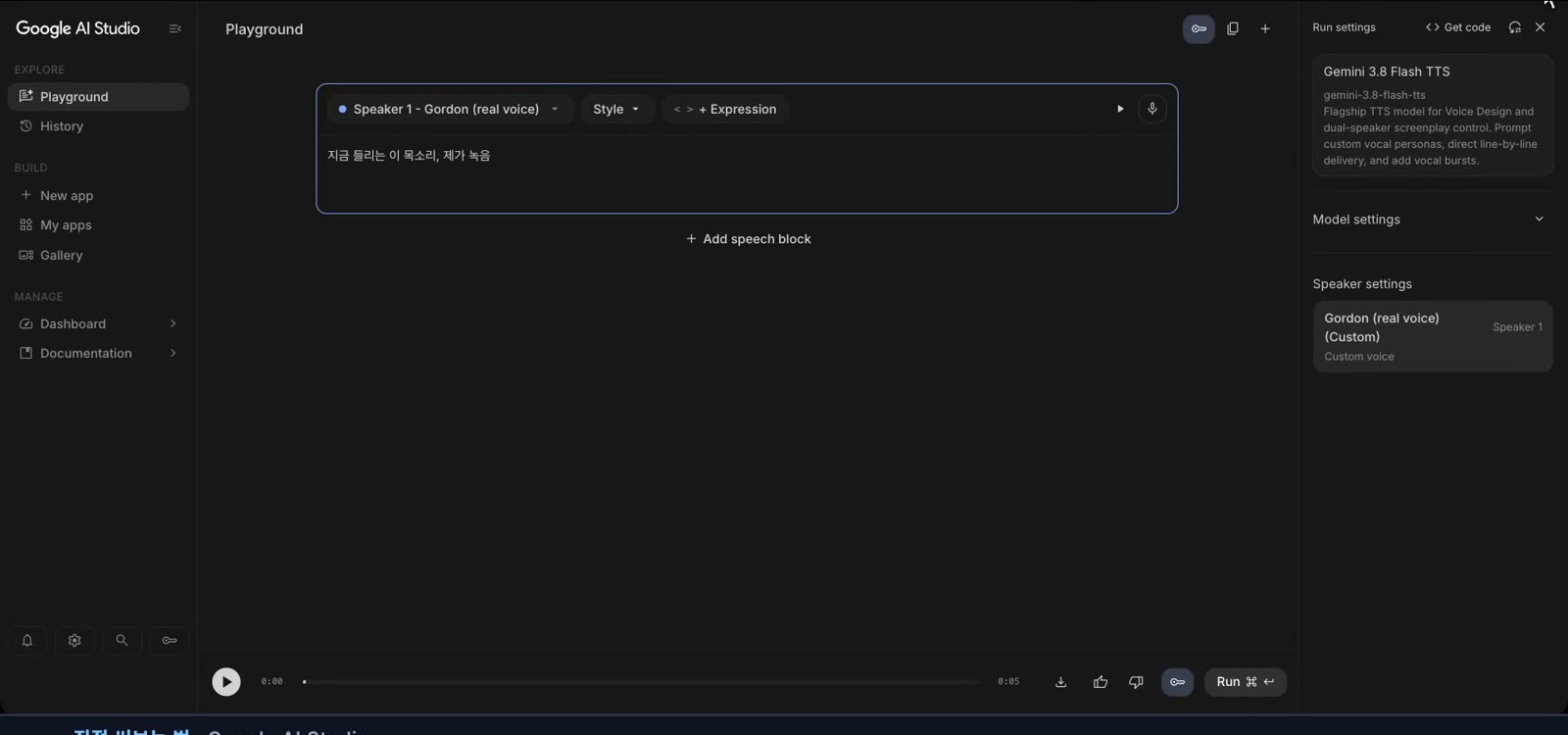The image size is (1568, 735).
Task: Expand the Model settings section
Action: coord(1432,220)
